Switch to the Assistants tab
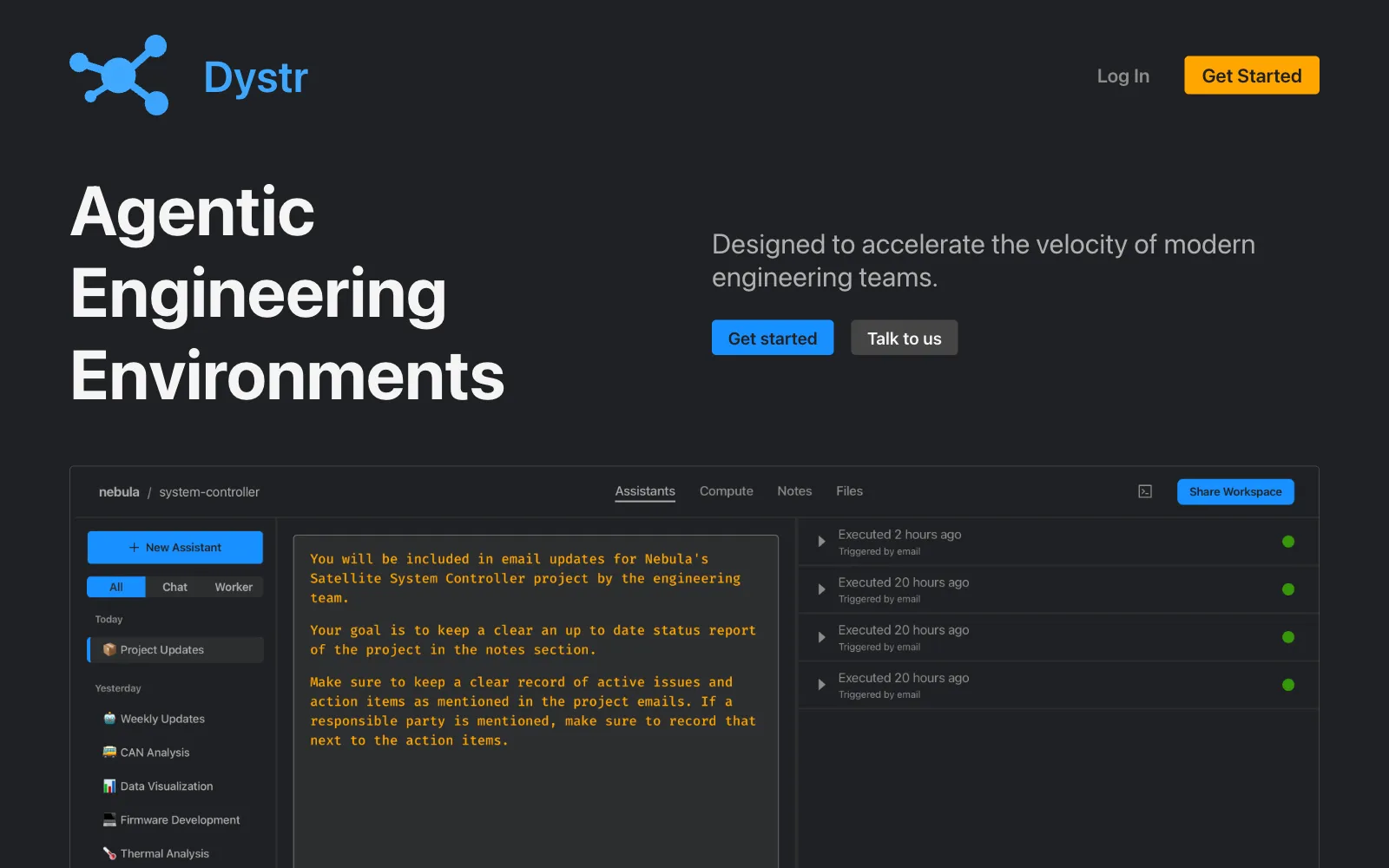Viewport: 1389px width, 868px height. pyautogui.click(x=645, y=491)
